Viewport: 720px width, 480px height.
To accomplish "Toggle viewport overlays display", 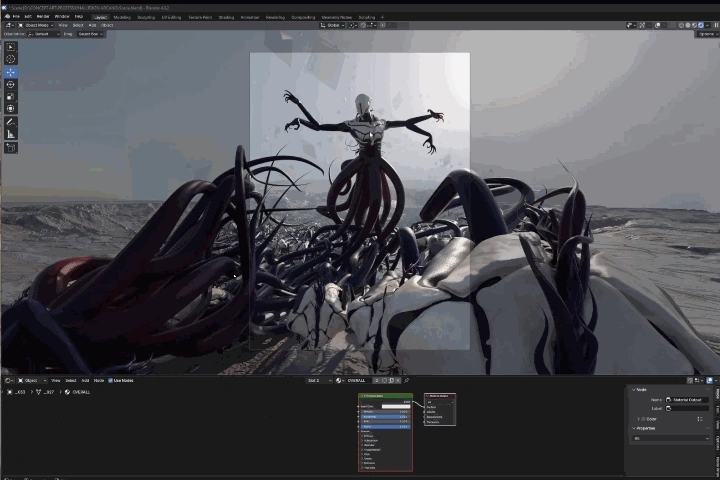I will click(658, 25).
